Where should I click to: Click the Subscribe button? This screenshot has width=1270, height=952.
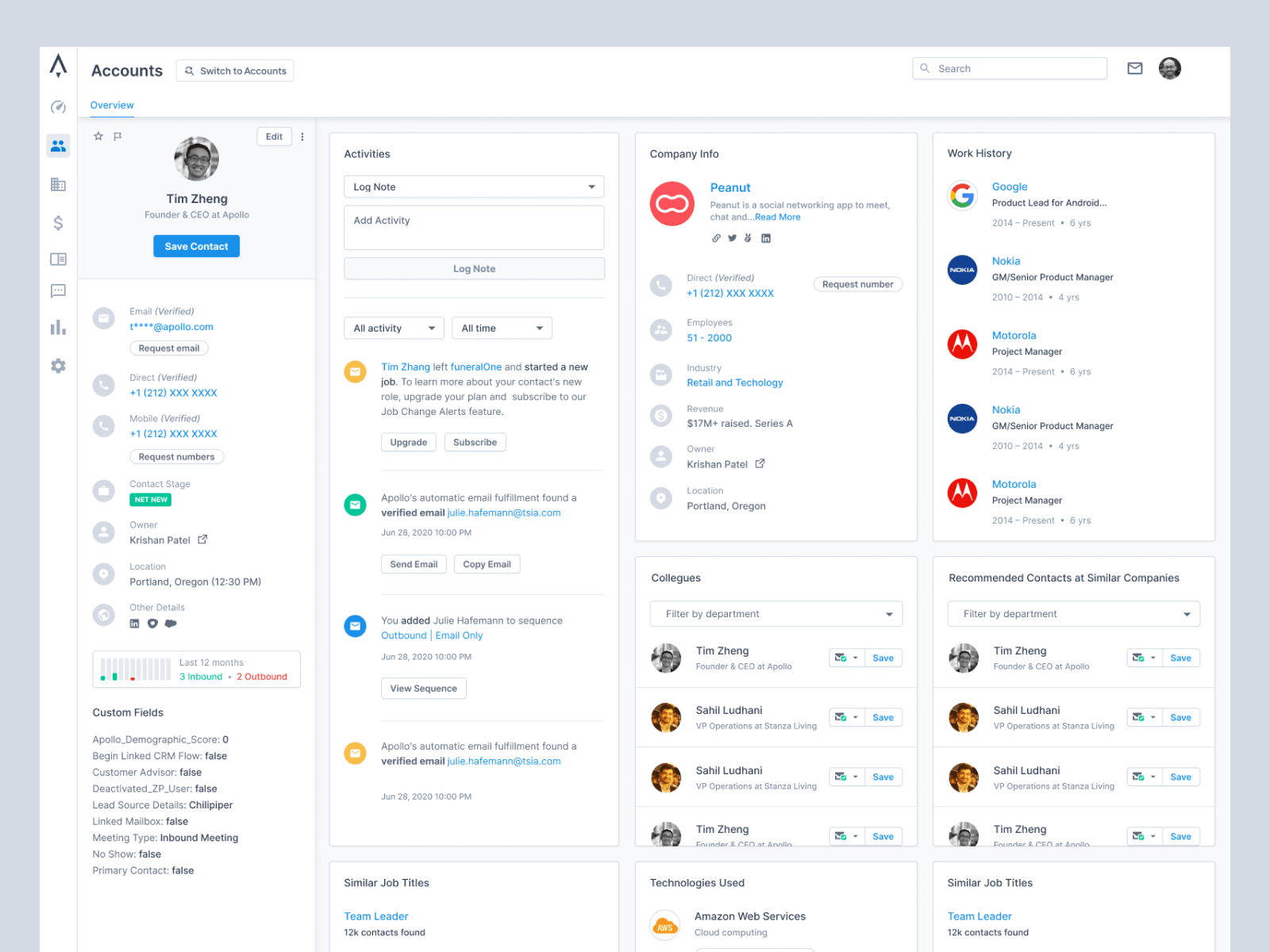(x=475, y=443)
